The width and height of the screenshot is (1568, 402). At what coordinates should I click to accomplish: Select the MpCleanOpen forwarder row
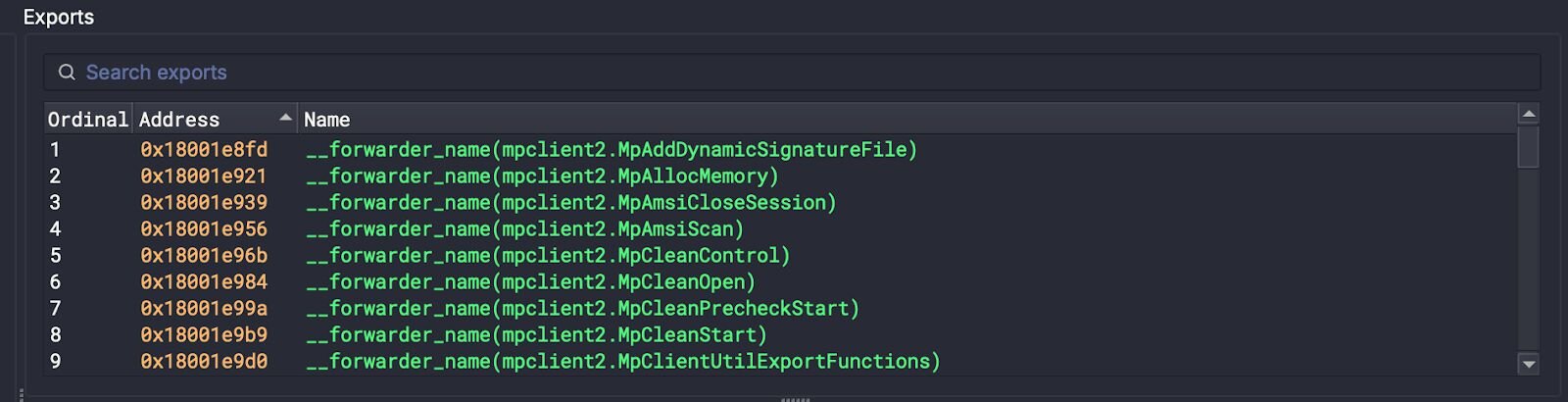click(x=530, y=282)
